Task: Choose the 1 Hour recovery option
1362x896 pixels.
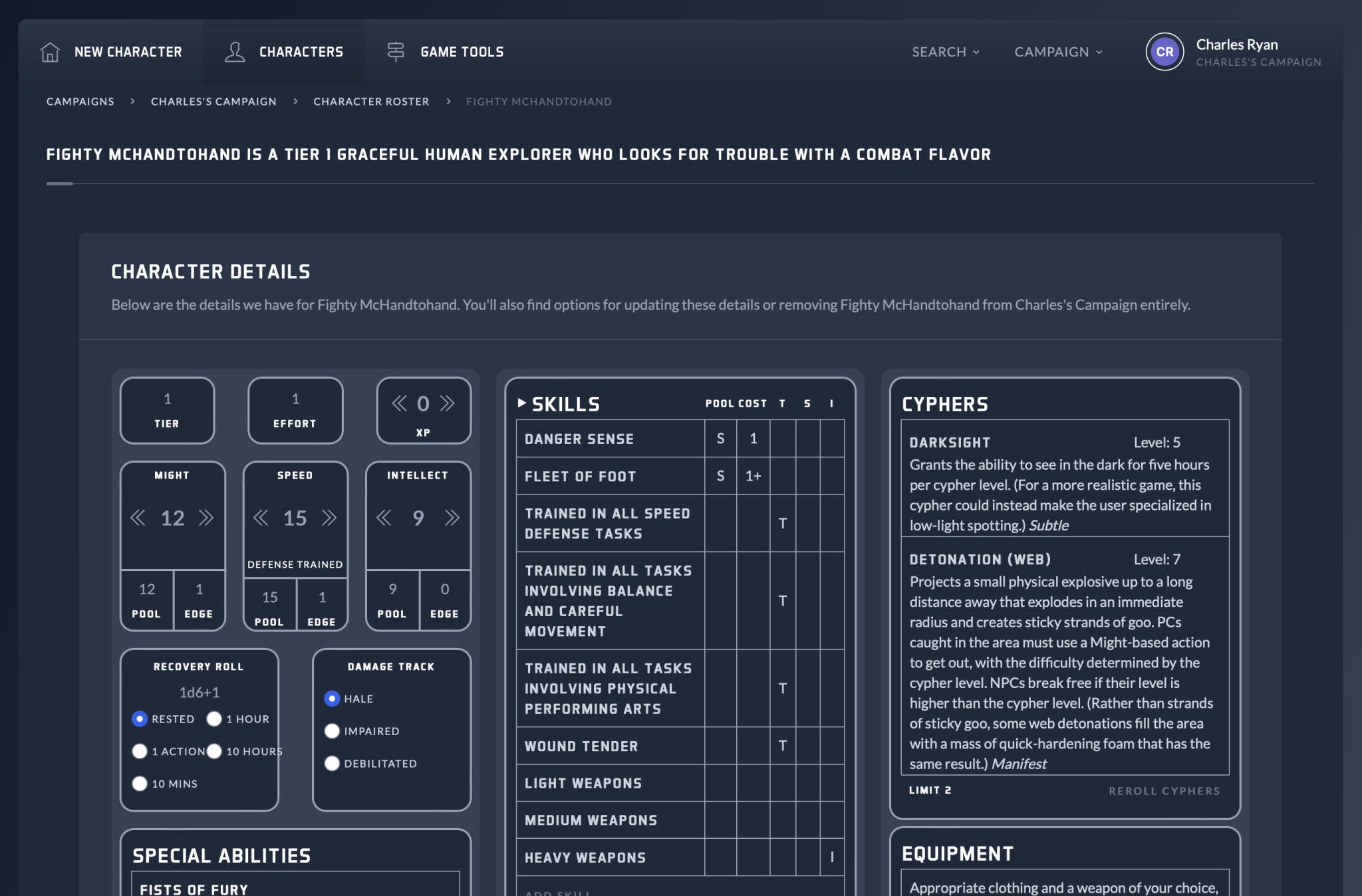Action: (214, 719)
